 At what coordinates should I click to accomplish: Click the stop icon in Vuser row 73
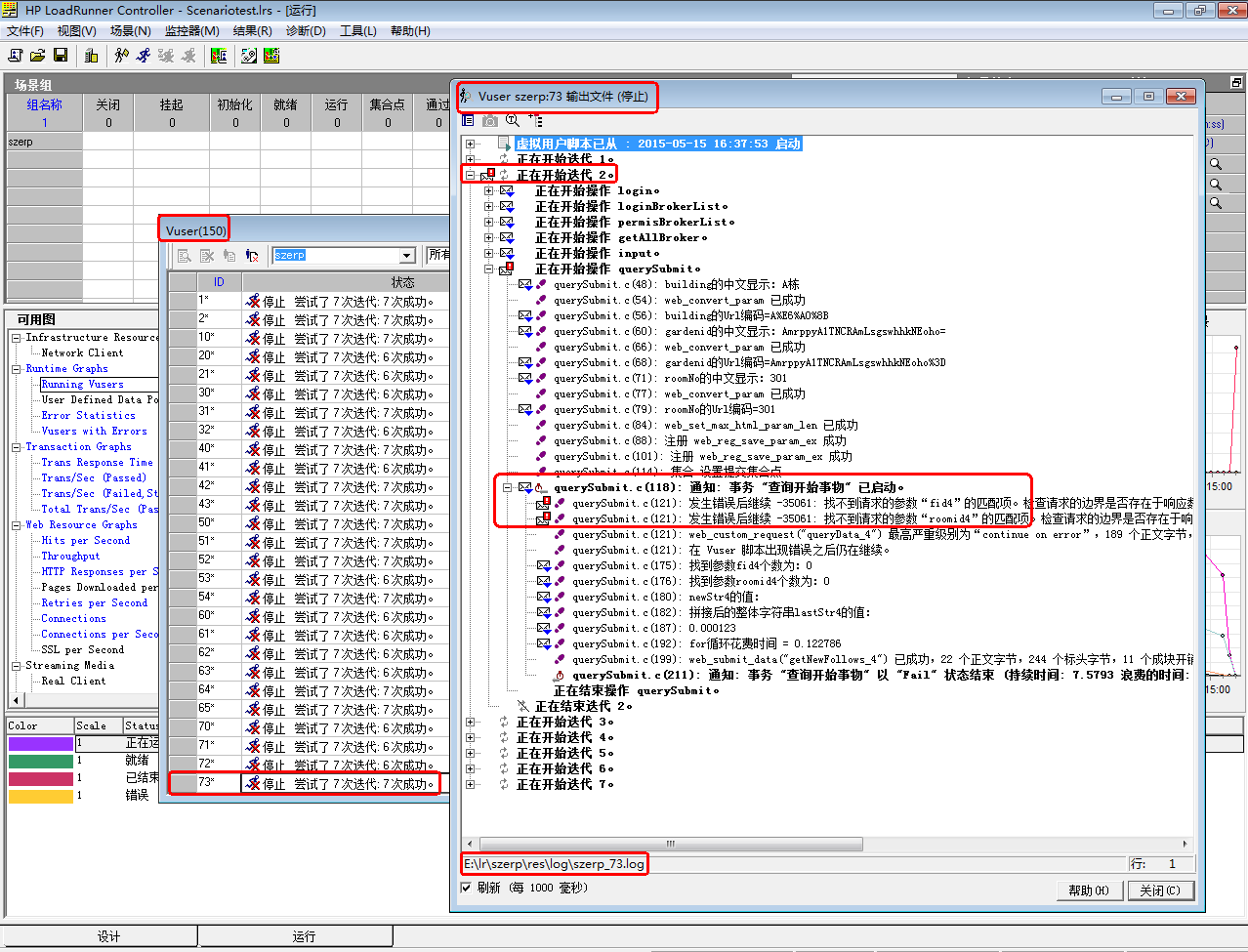pos(253,783)
